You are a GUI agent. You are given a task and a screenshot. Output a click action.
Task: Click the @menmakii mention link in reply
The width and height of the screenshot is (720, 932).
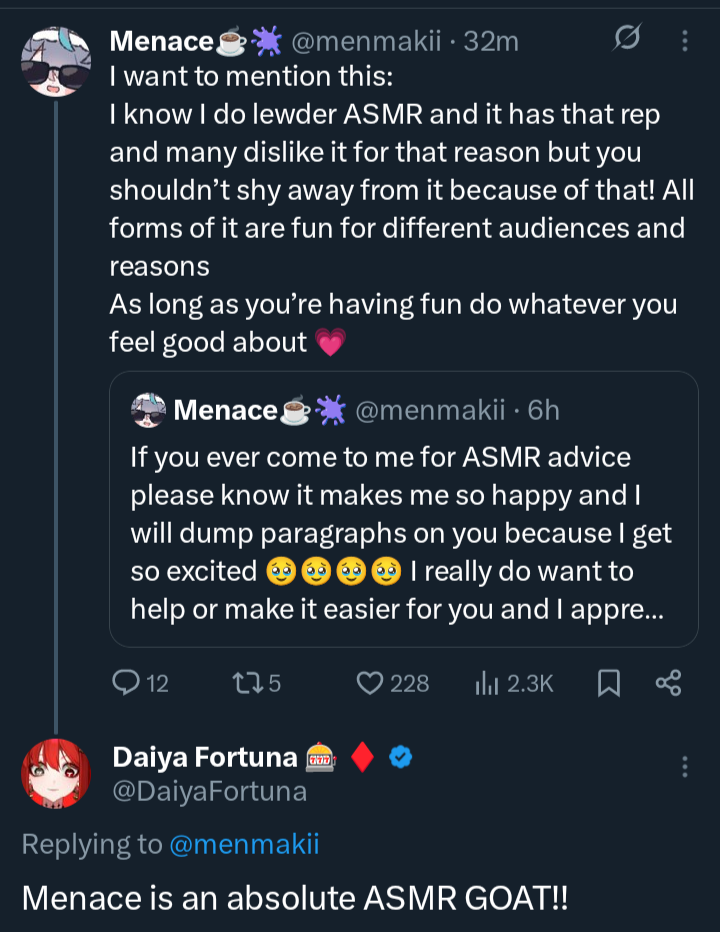point(244,844)
